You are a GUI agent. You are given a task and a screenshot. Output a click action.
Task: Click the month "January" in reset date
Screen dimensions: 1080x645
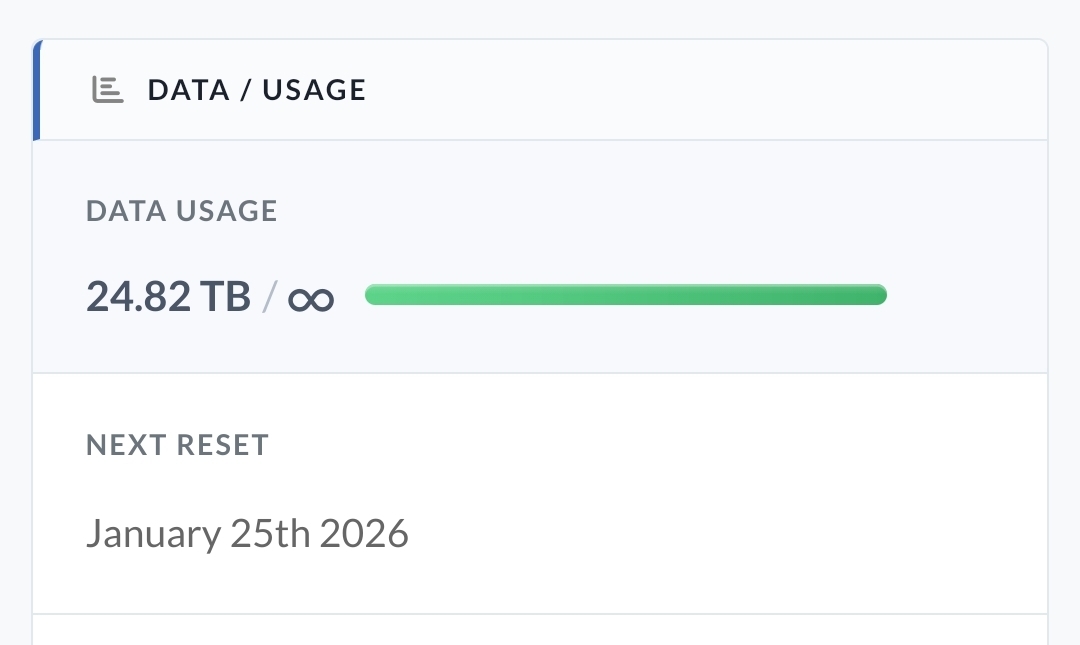pos(153,534)
